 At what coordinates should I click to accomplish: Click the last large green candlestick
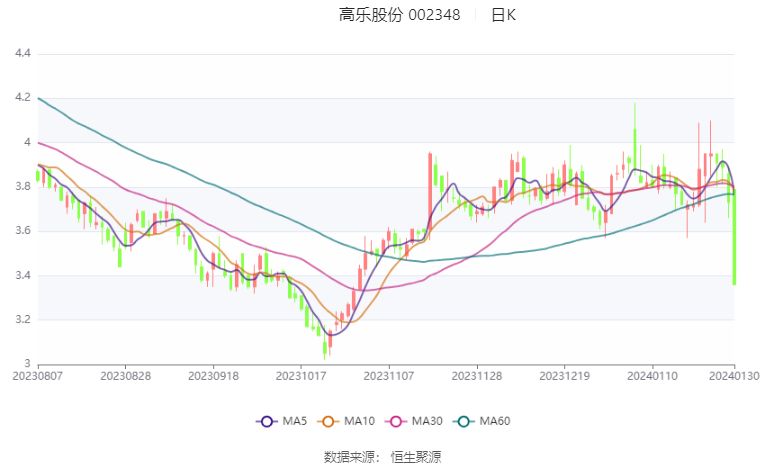(x=734, y=237)
